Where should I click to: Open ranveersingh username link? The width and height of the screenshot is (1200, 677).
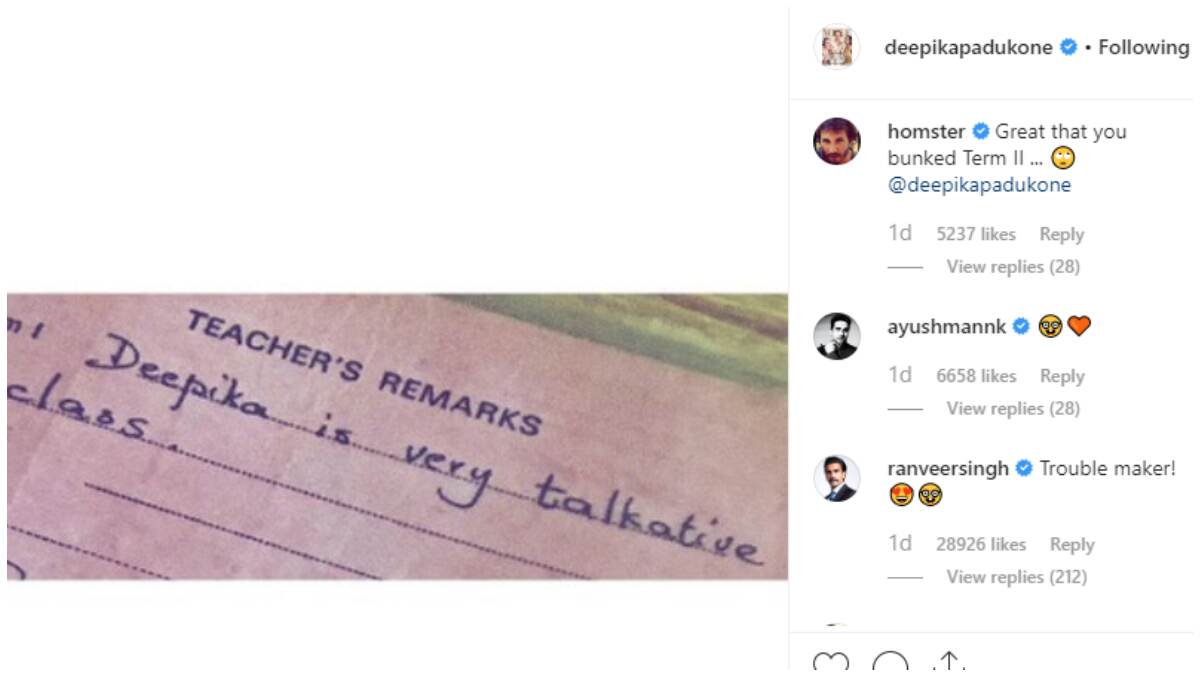pyautogui.click(x=948, y=469)
